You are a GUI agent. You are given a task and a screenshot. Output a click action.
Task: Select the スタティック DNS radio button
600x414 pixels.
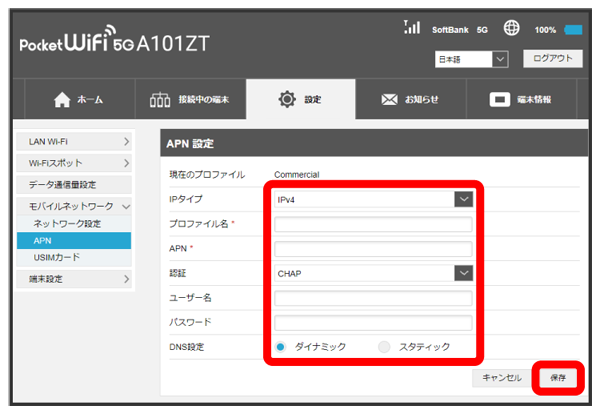point(385,346)
